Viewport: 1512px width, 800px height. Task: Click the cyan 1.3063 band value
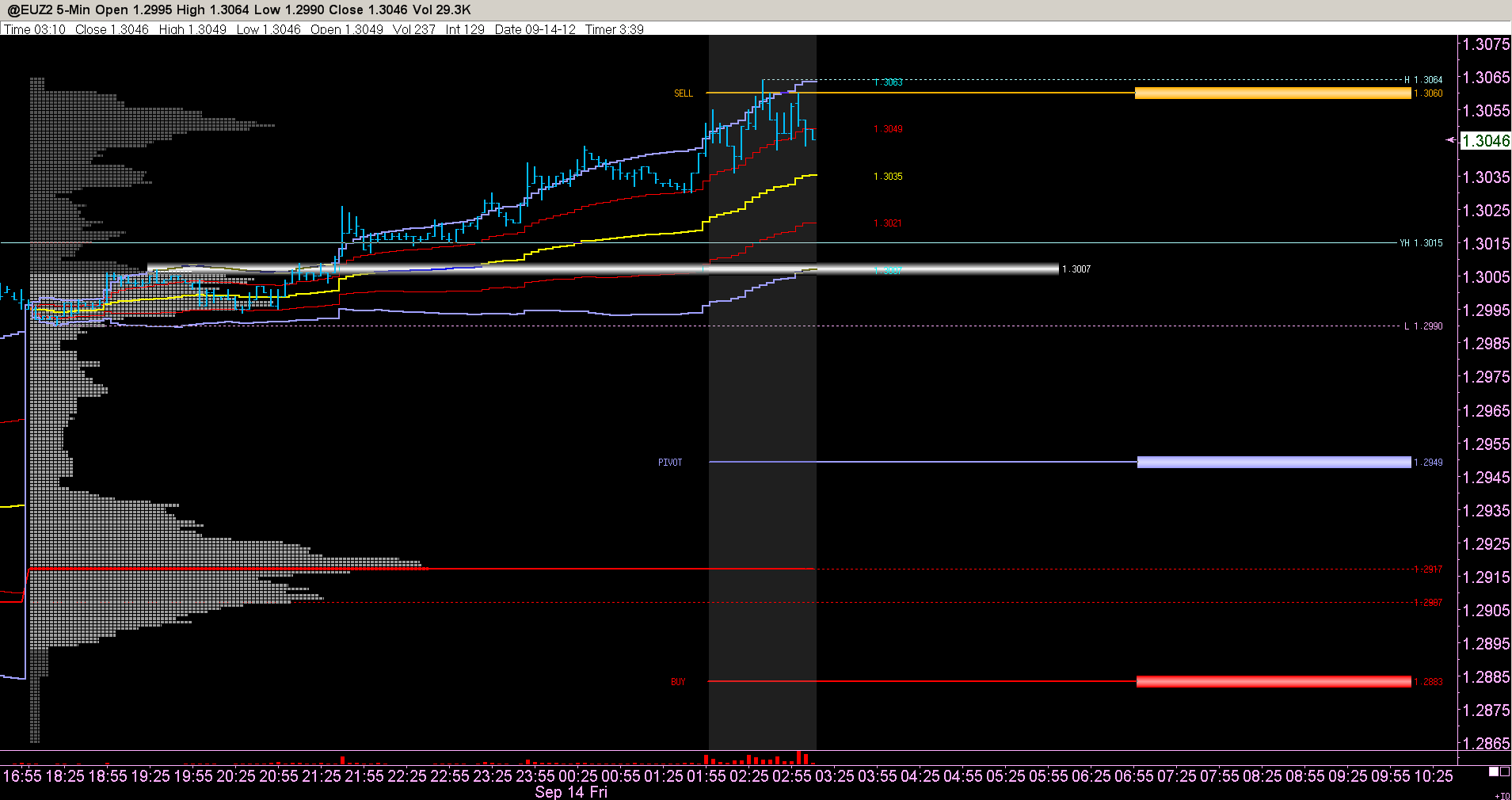[x=889, y=82]
